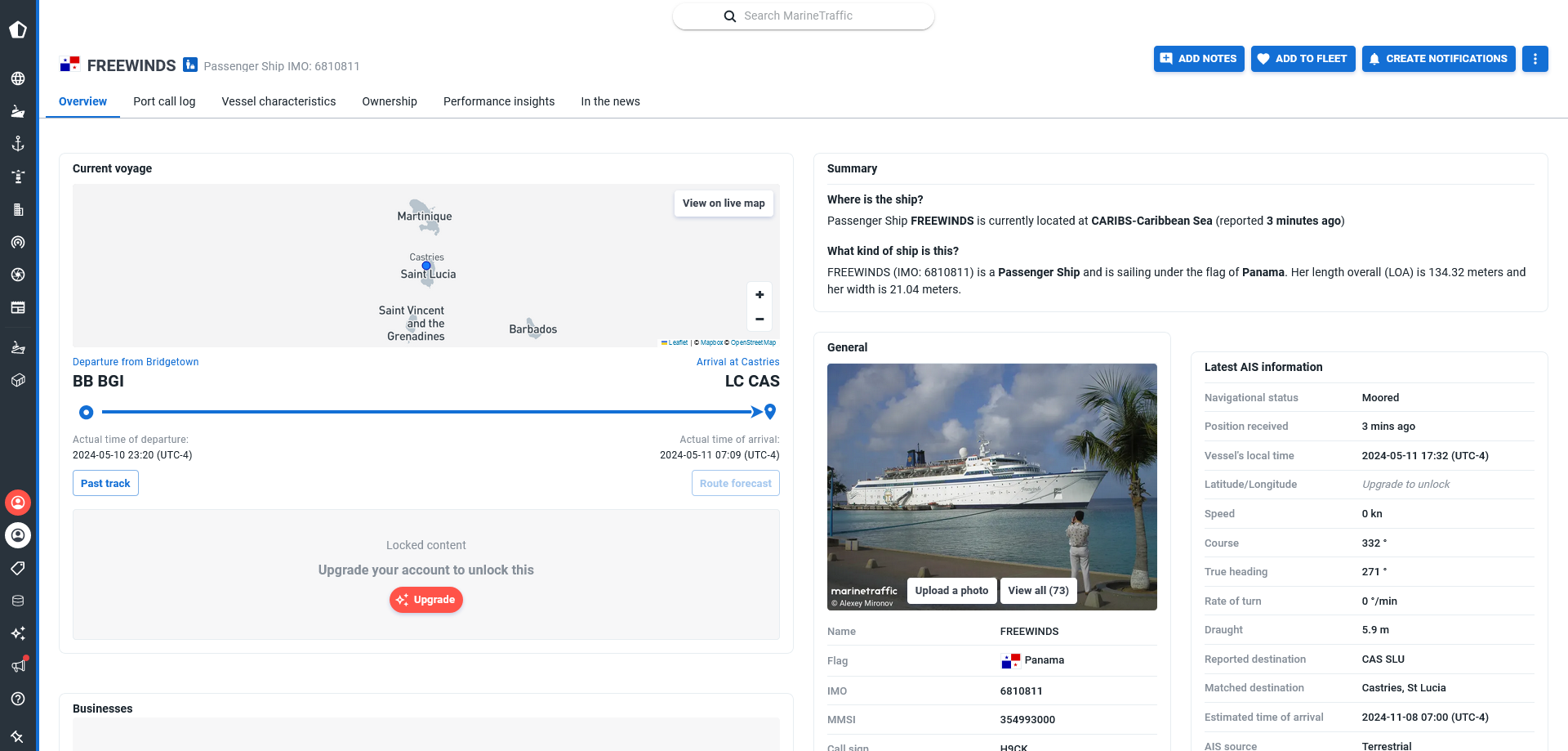Click the Navigational status value Moored
1568x751 pixels.
coord(1380,398)
